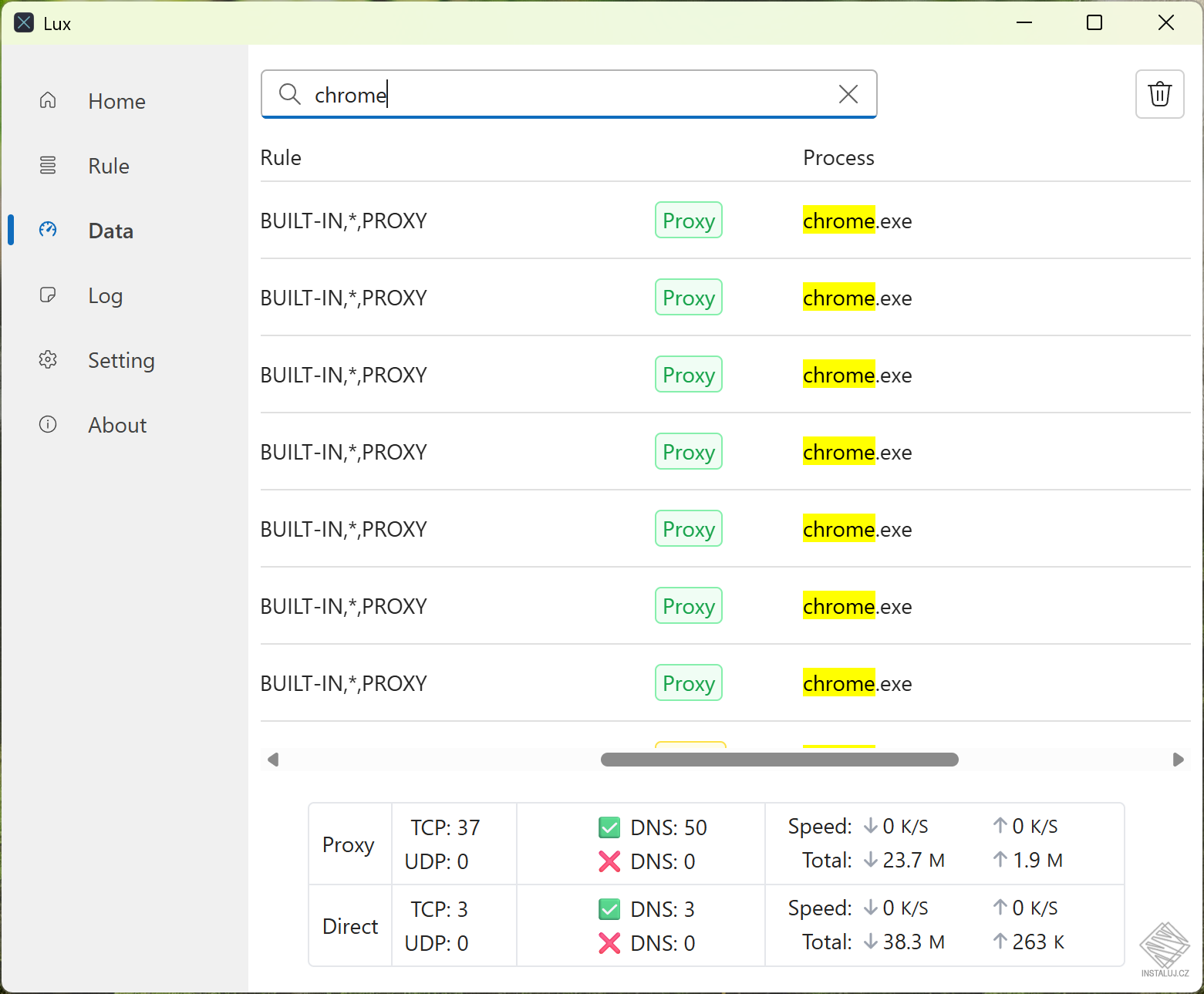Select the topmost BUILT-IN,*,PROXY rule text
The image size is (1204, 994).
[344, 221]
